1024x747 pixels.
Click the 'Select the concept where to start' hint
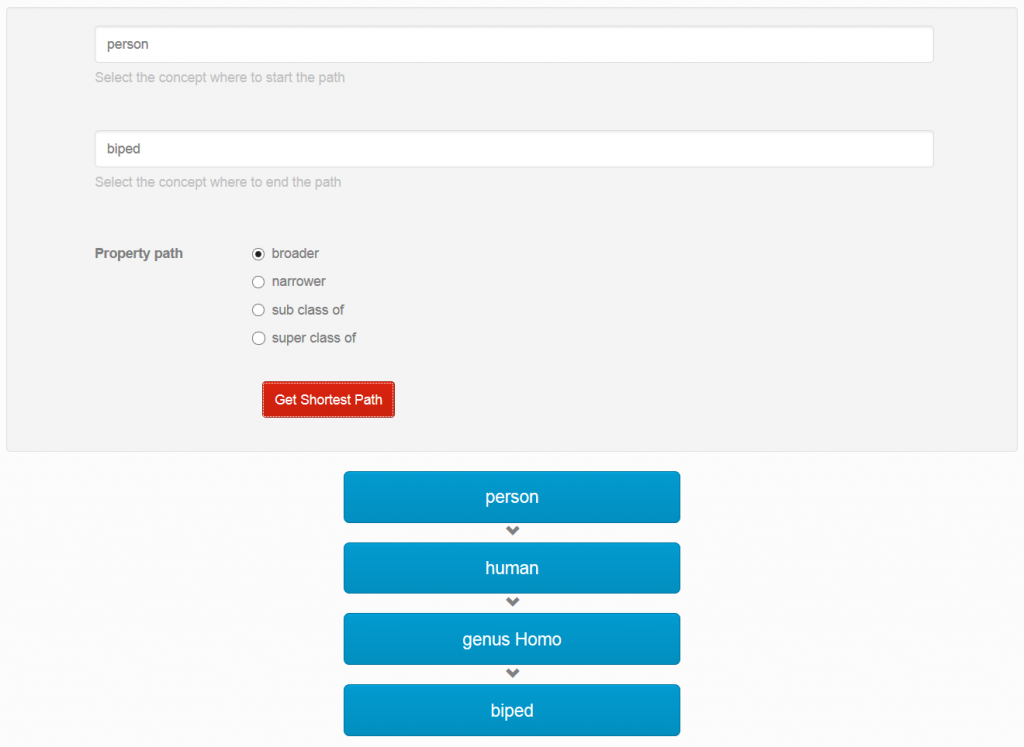(220, 78)
